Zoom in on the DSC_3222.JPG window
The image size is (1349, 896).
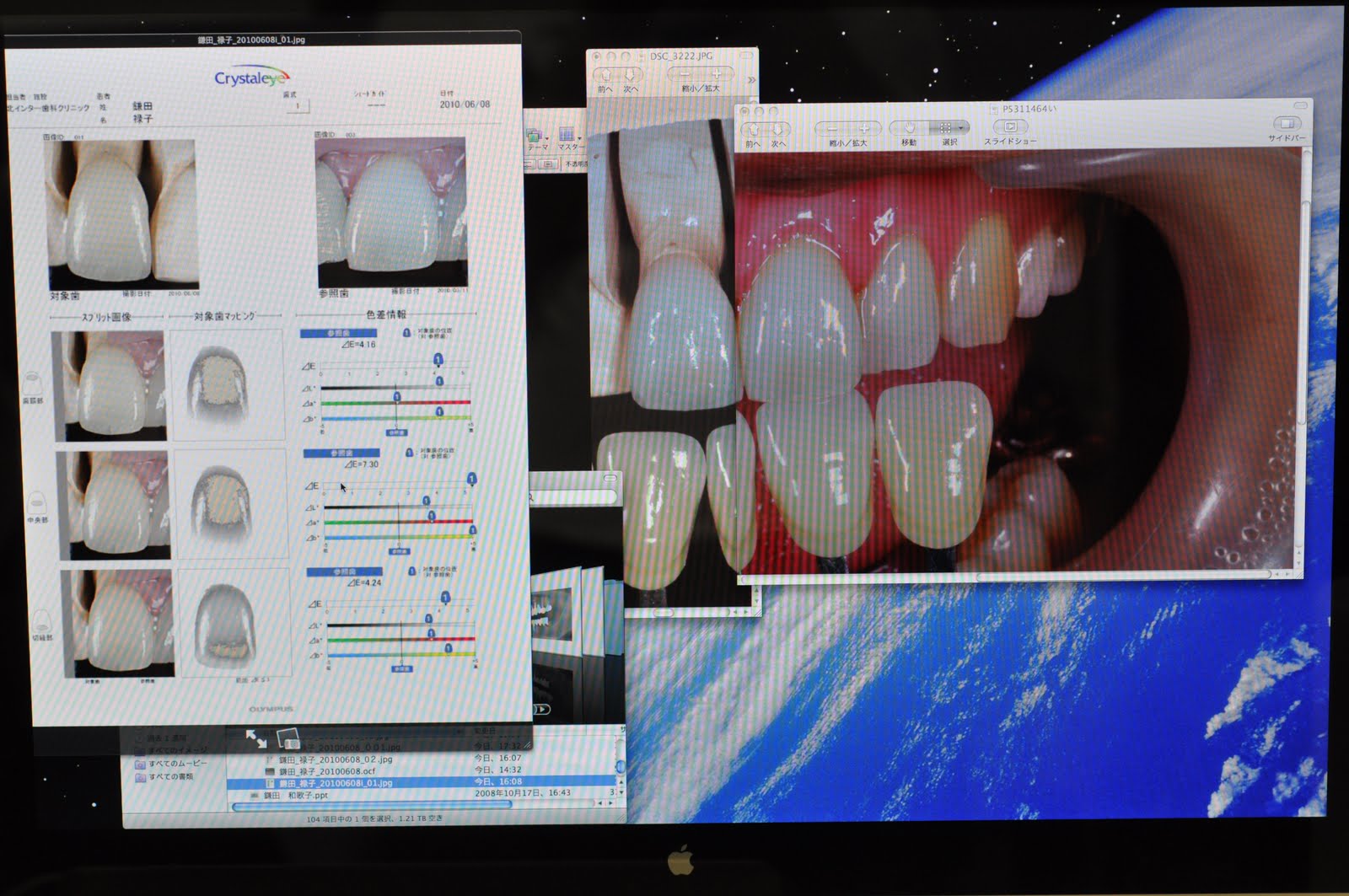(x=717, y=75)
